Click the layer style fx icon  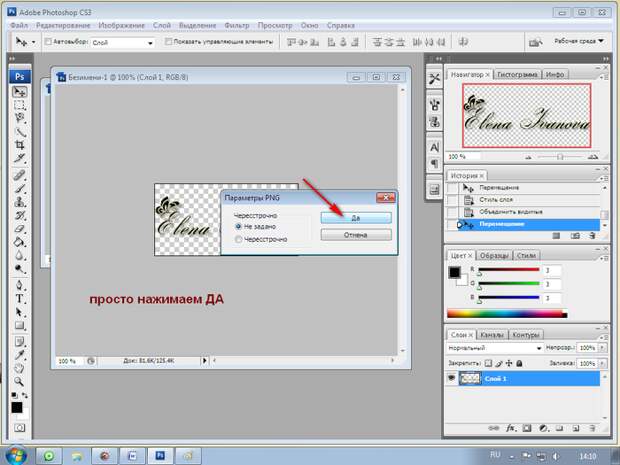coord(511,428)
